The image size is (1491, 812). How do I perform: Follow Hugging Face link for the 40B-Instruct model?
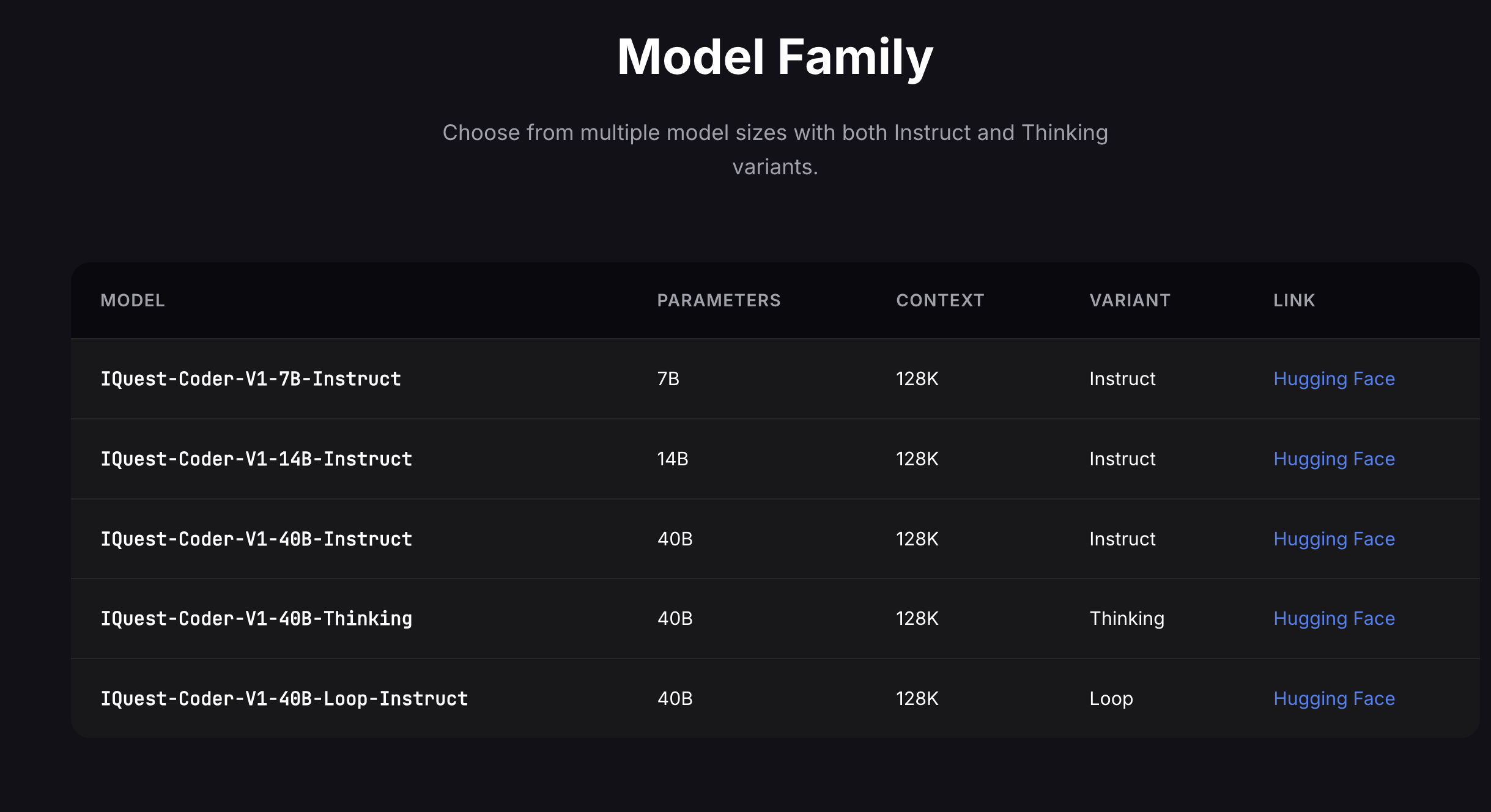point(1334,539)
